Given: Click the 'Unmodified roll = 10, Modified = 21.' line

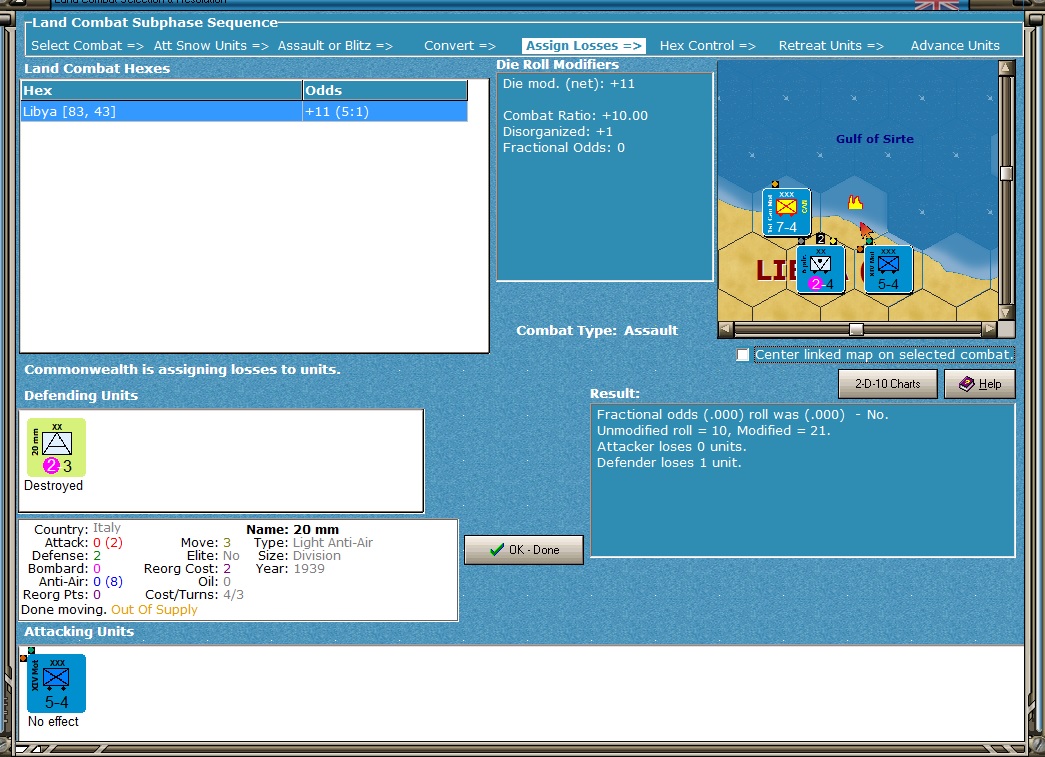Looking at the screenshot, I should 714,430.
